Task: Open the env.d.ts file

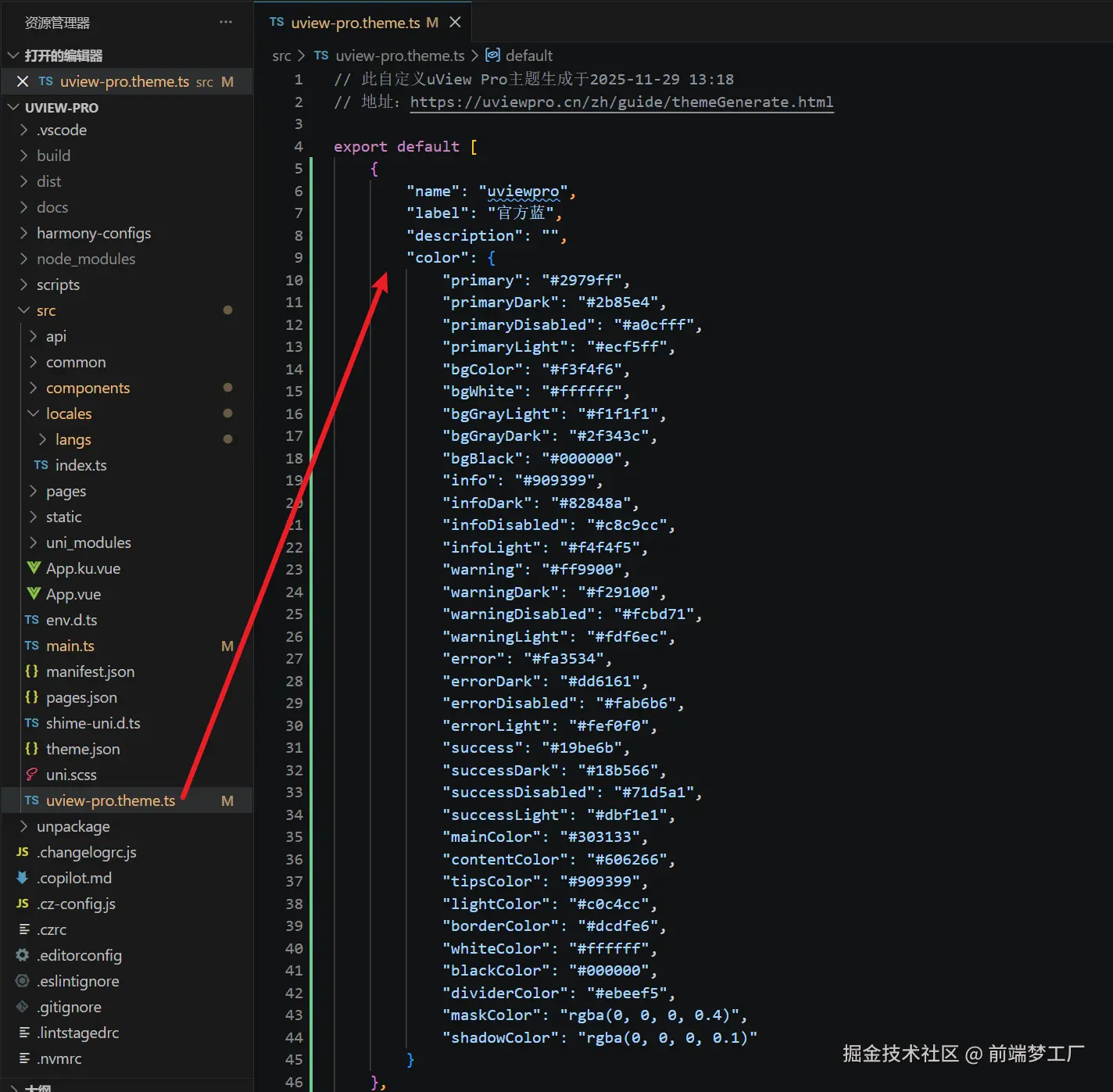Action: tap(127, 620)
